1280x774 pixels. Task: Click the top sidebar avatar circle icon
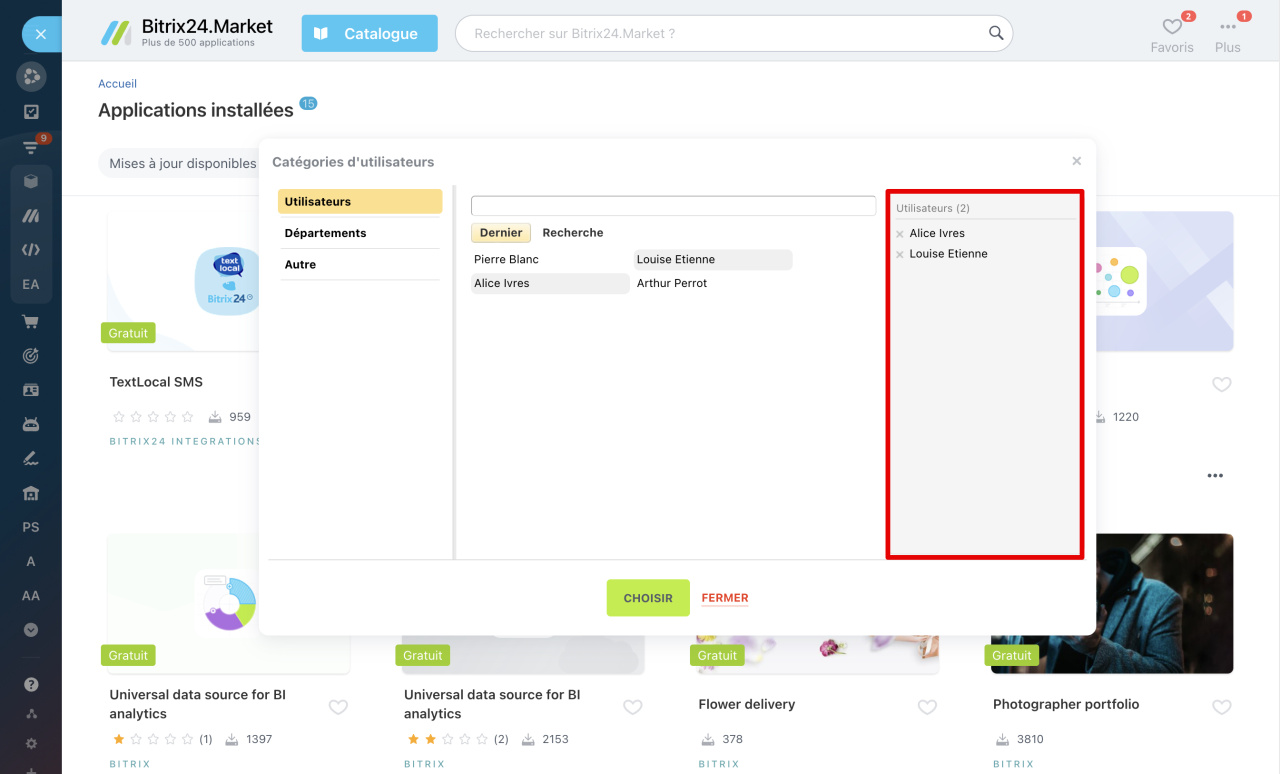click(31, 77)
